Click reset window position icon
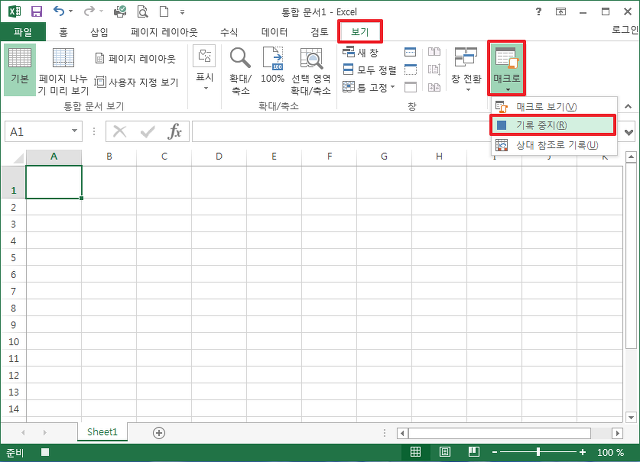640x462 pixels. click(x=434, y=87)
